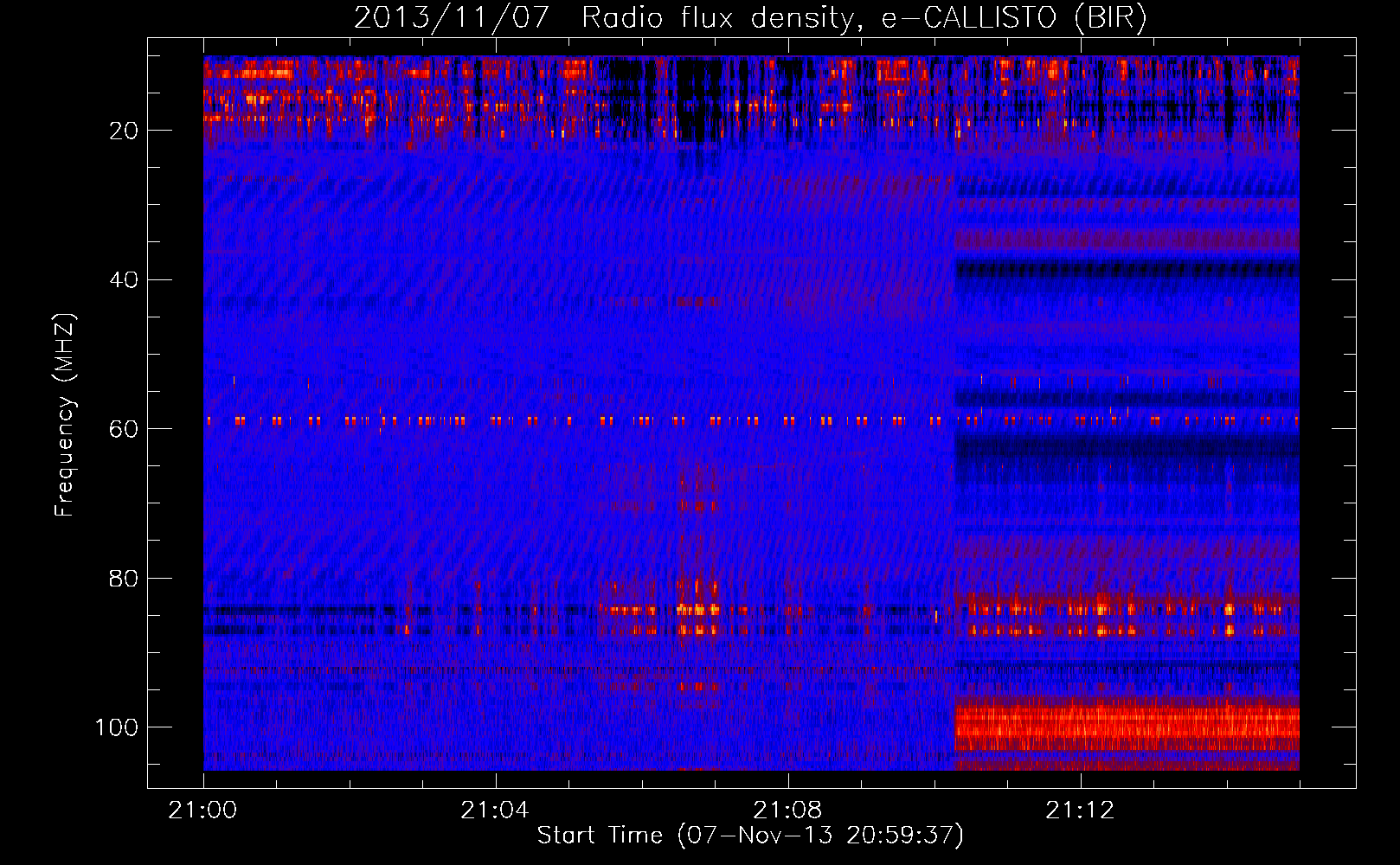Image resolution: width=1400 pixels, height=865 pixels.
Task: Click the dotted interference line at 60 MHz
Action: click(751, 421)
